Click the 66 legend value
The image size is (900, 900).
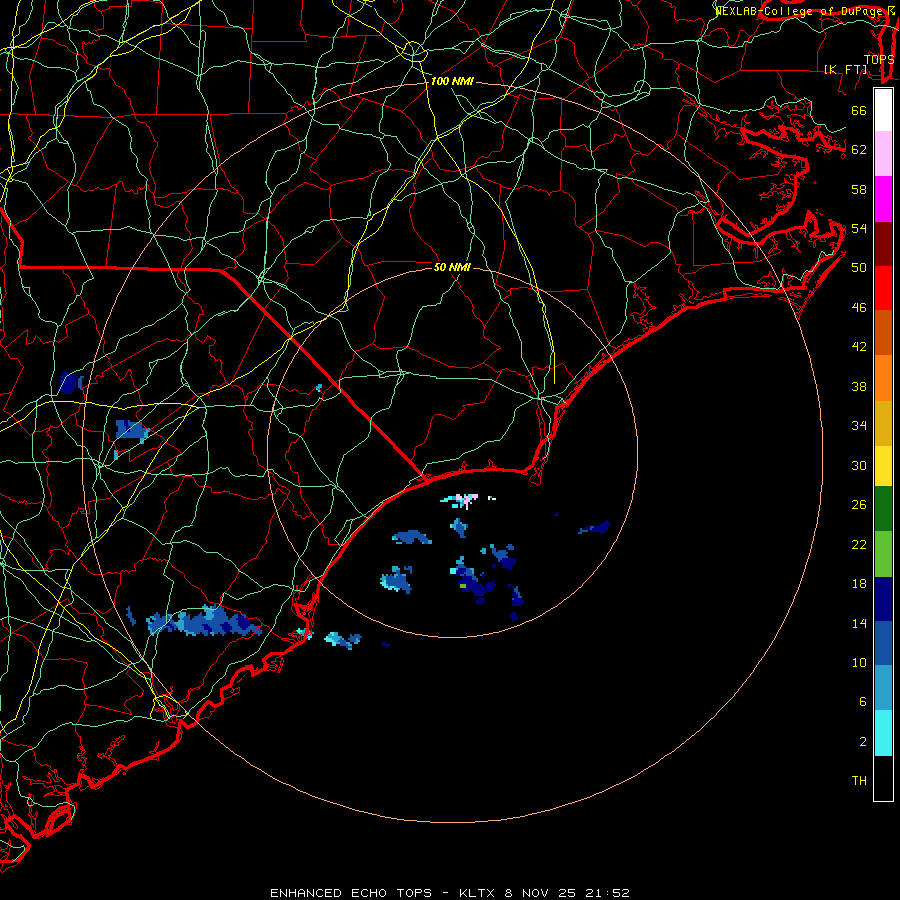(x=859, y=110)
